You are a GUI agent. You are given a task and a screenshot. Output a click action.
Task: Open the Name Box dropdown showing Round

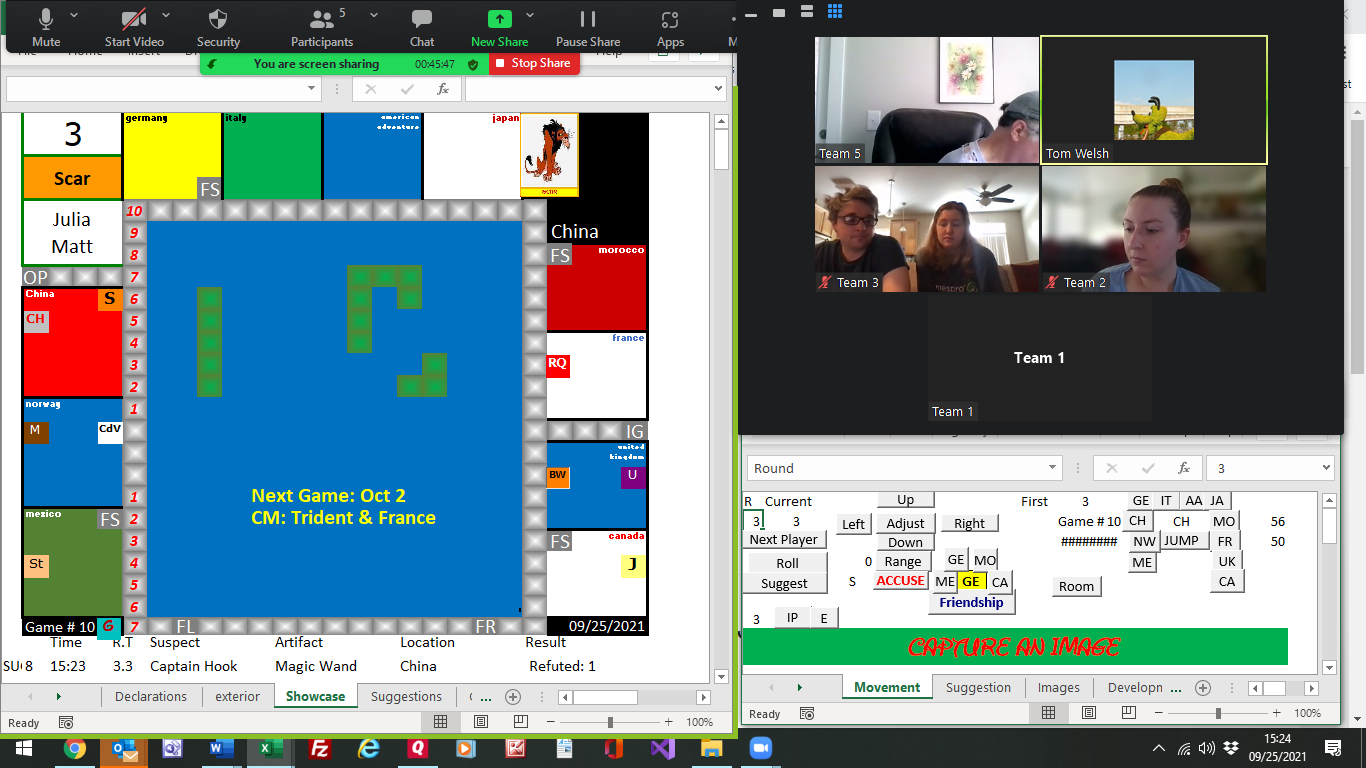point(1051,468)
